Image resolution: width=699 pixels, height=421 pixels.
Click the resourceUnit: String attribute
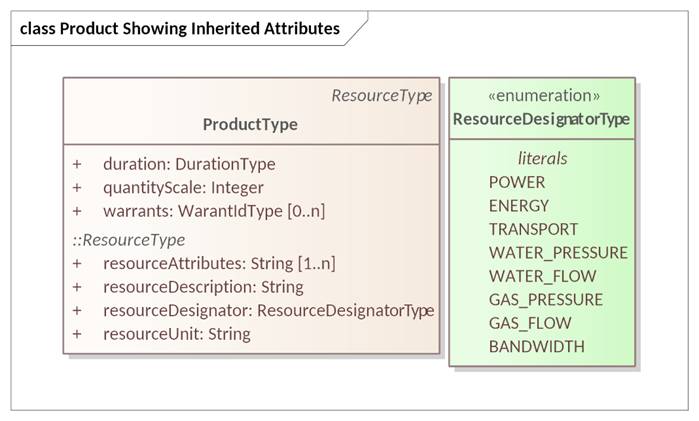click(x=177, y=334)
